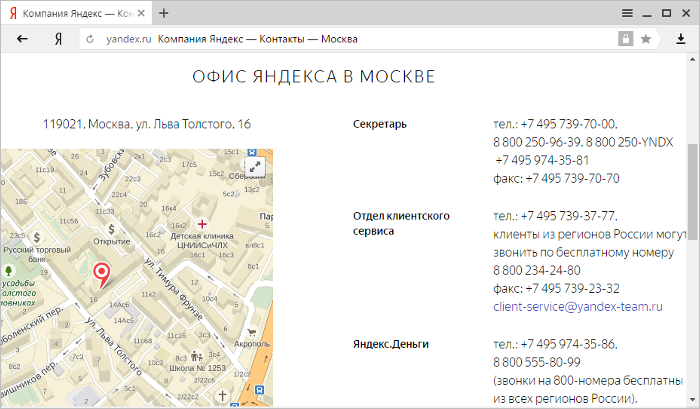700x409 pixels.
Task: Maximize the browser window
Action: 667,13
